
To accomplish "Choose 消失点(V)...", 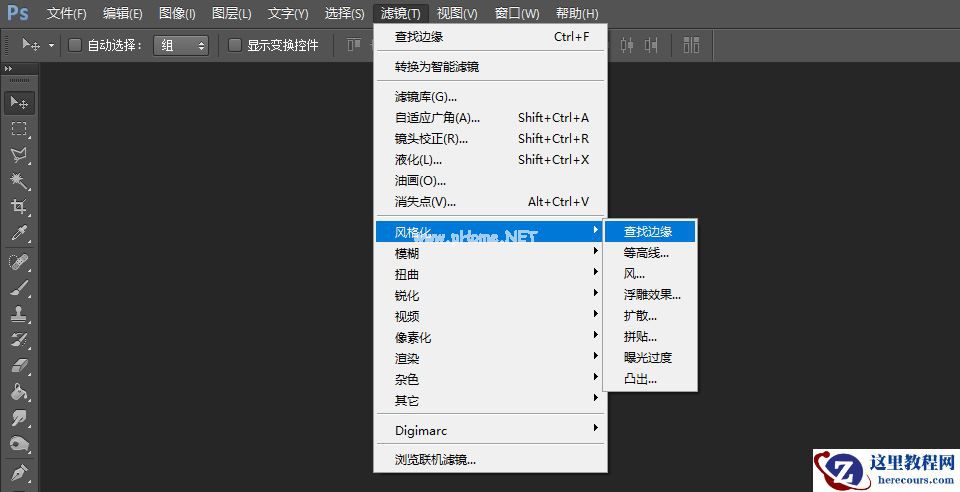I will [490, 201].
